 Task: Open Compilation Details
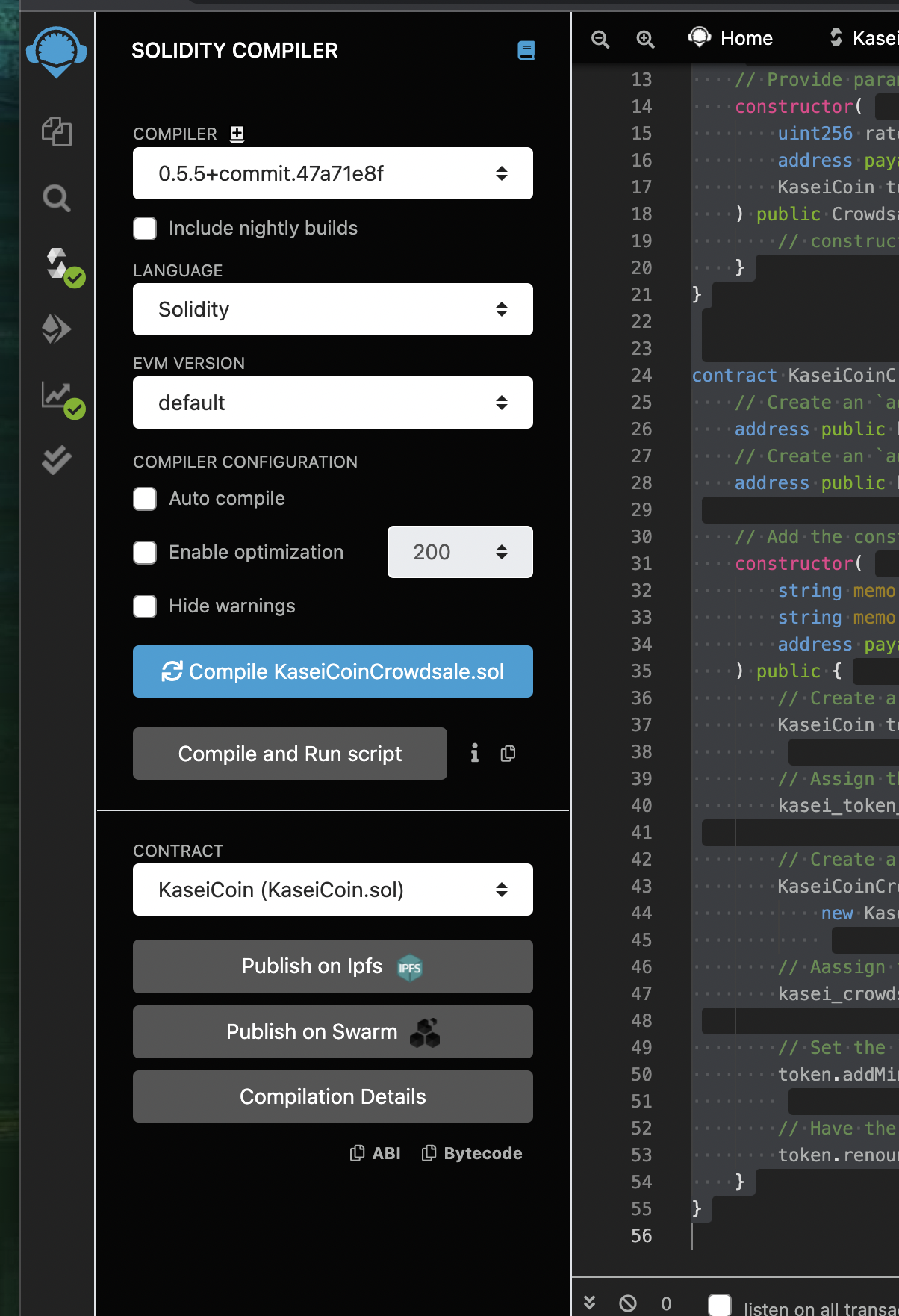coord(333,1096)
